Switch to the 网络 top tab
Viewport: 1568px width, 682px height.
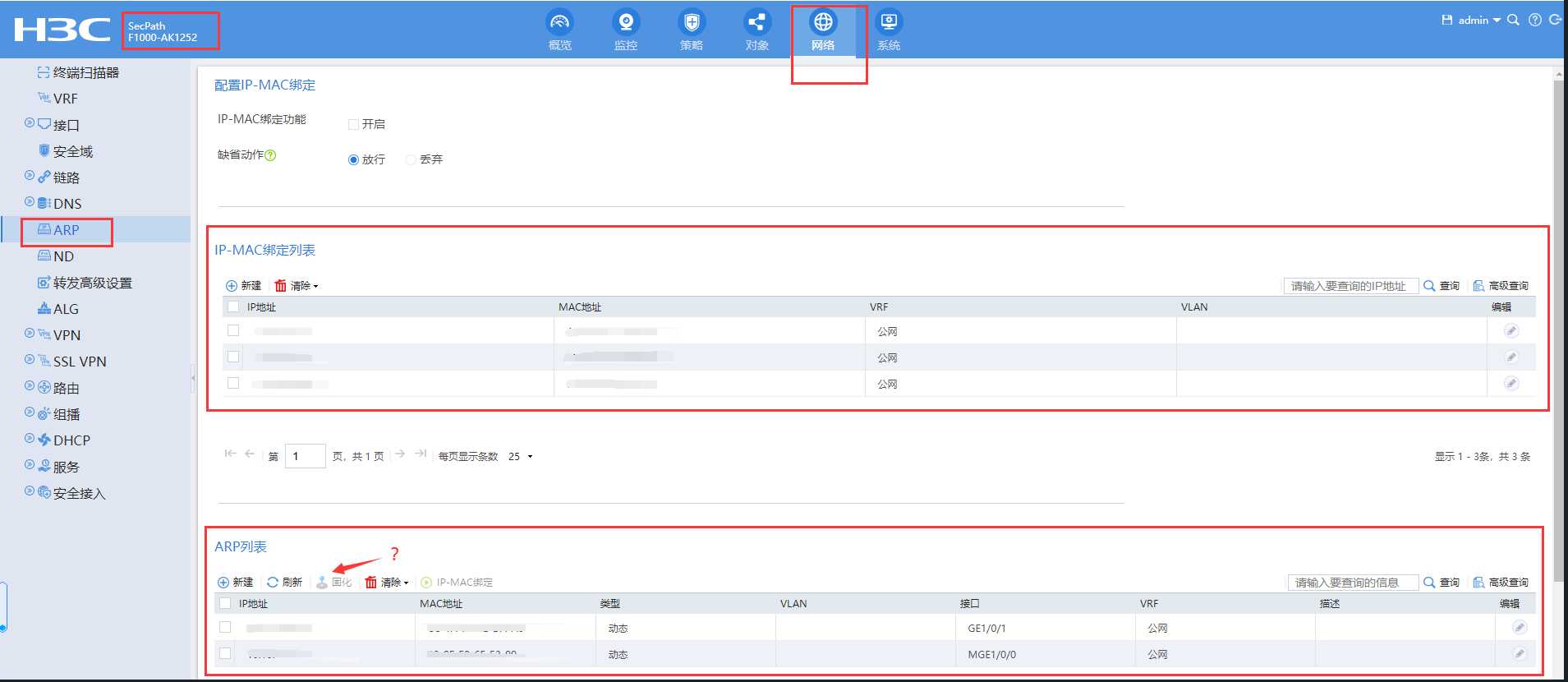click(823, 30)
